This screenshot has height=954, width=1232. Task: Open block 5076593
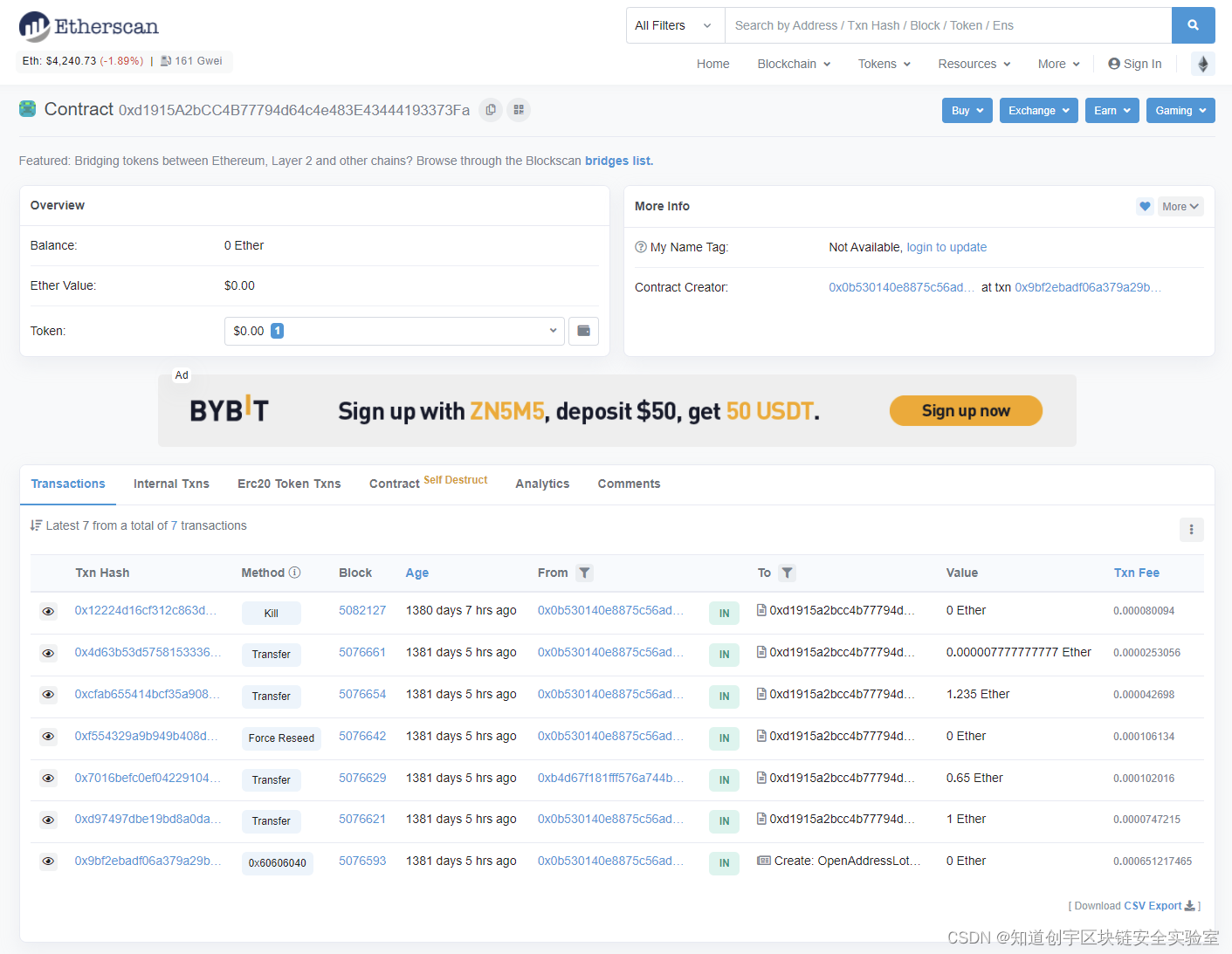[362, 861]
